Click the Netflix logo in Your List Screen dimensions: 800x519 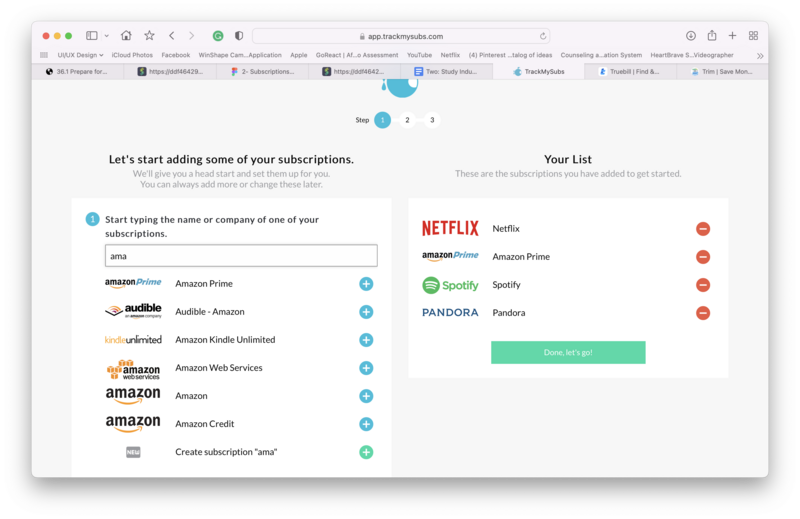pyautogui.click(x=450, y=228)
